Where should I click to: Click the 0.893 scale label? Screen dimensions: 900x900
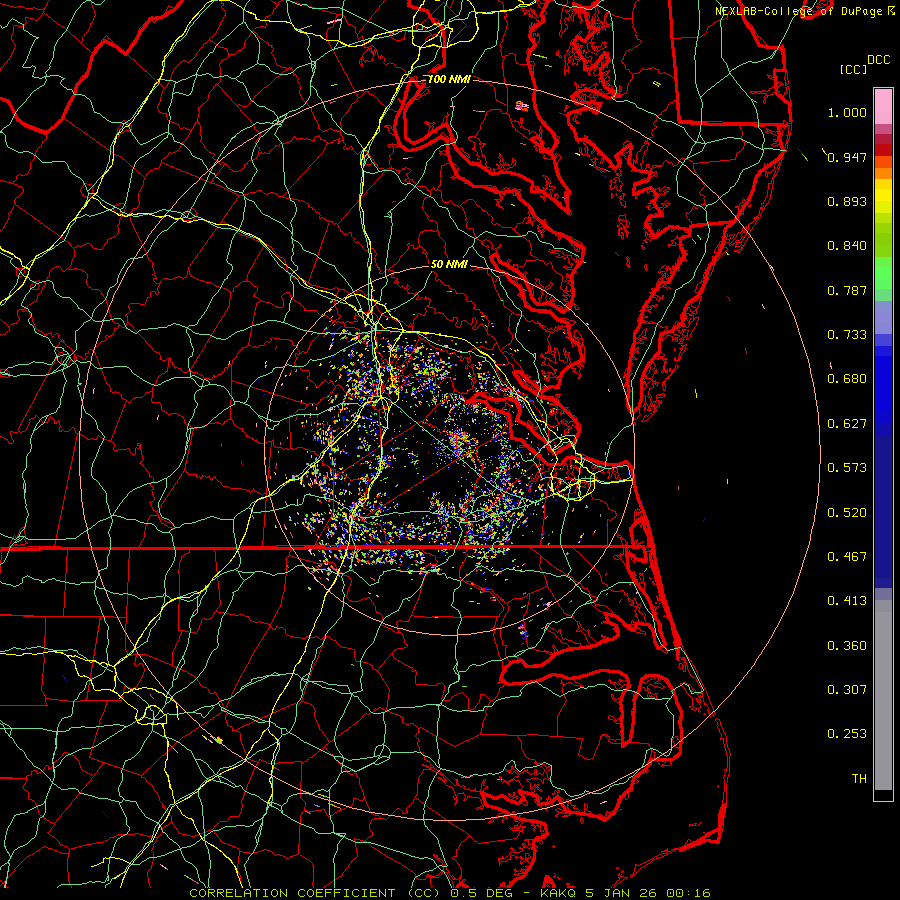(847, 201)
